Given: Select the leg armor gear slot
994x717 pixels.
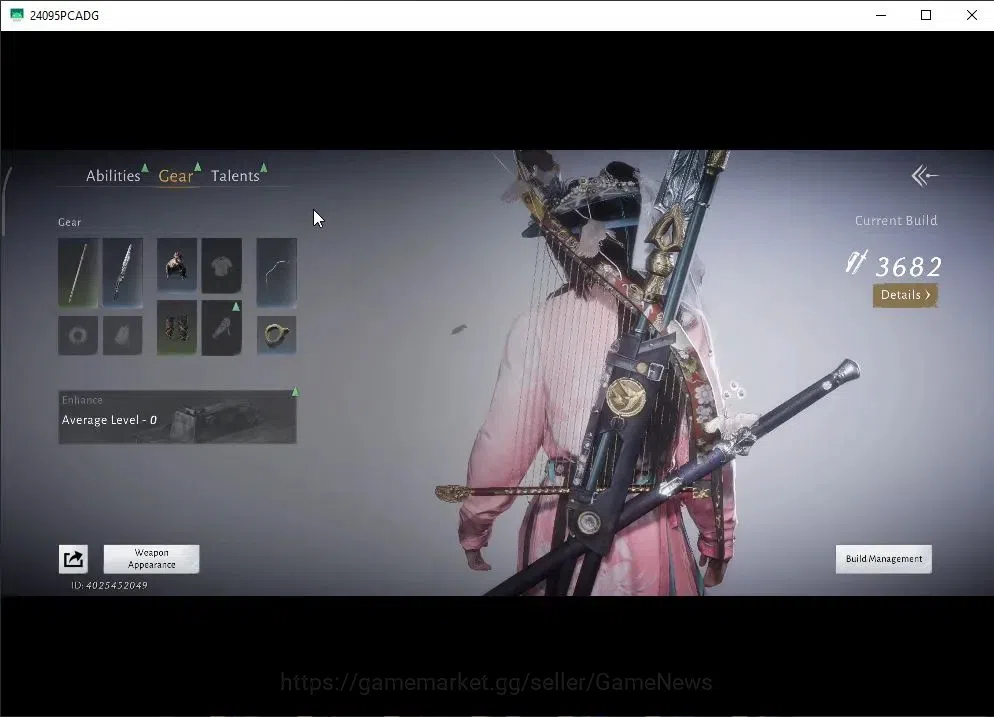Looking at the screenshot, I should coord(177,328).
